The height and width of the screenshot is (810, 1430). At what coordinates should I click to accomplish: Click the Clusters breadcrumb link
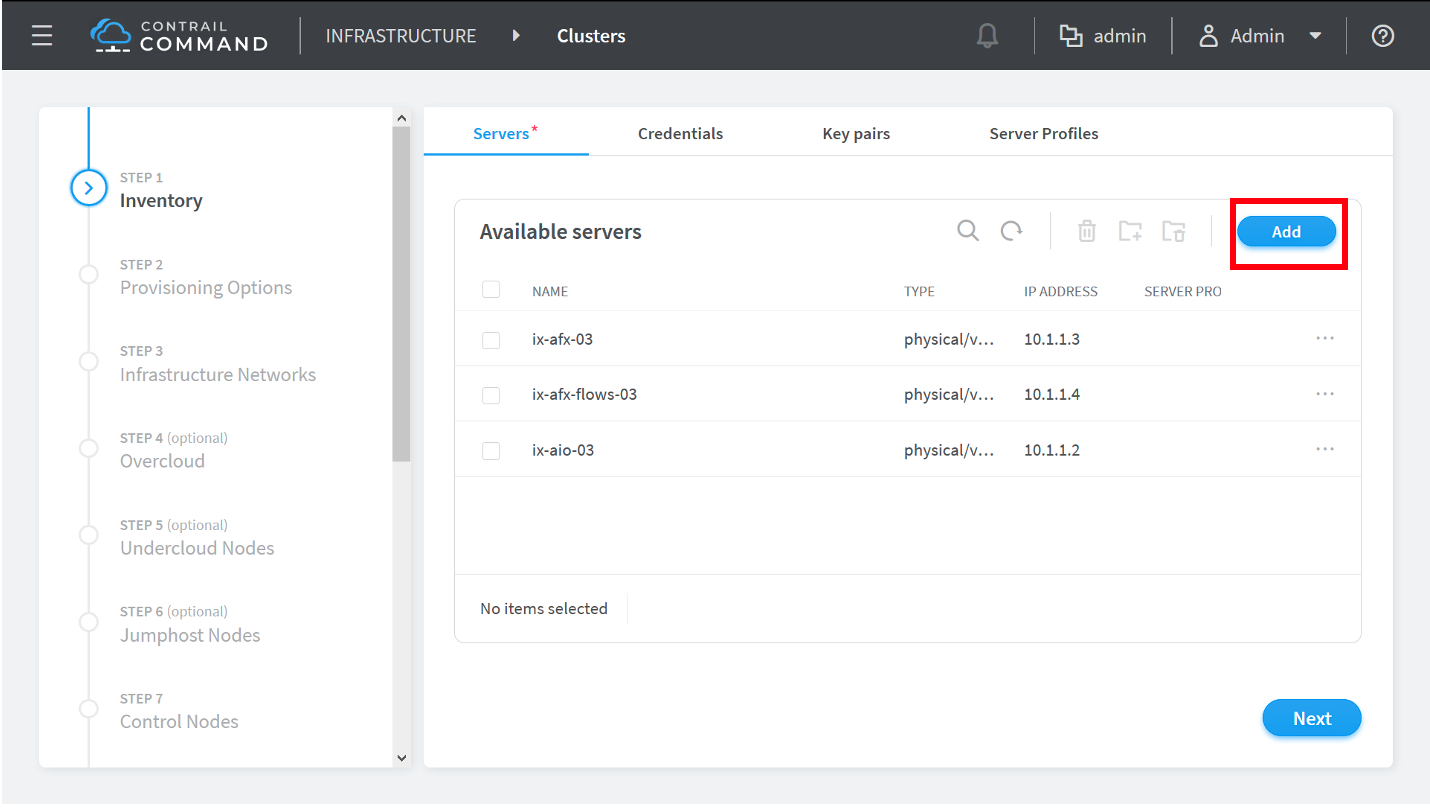(591, 36)
